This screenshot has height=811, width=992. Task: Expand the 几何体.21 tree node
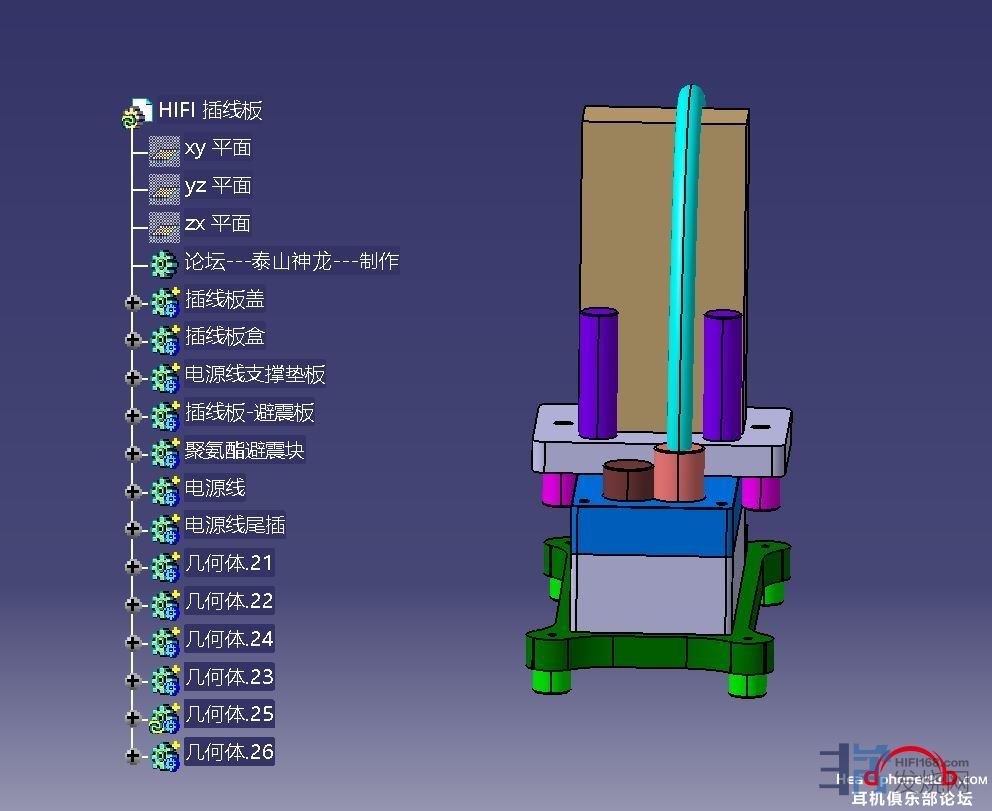(132, 567)
